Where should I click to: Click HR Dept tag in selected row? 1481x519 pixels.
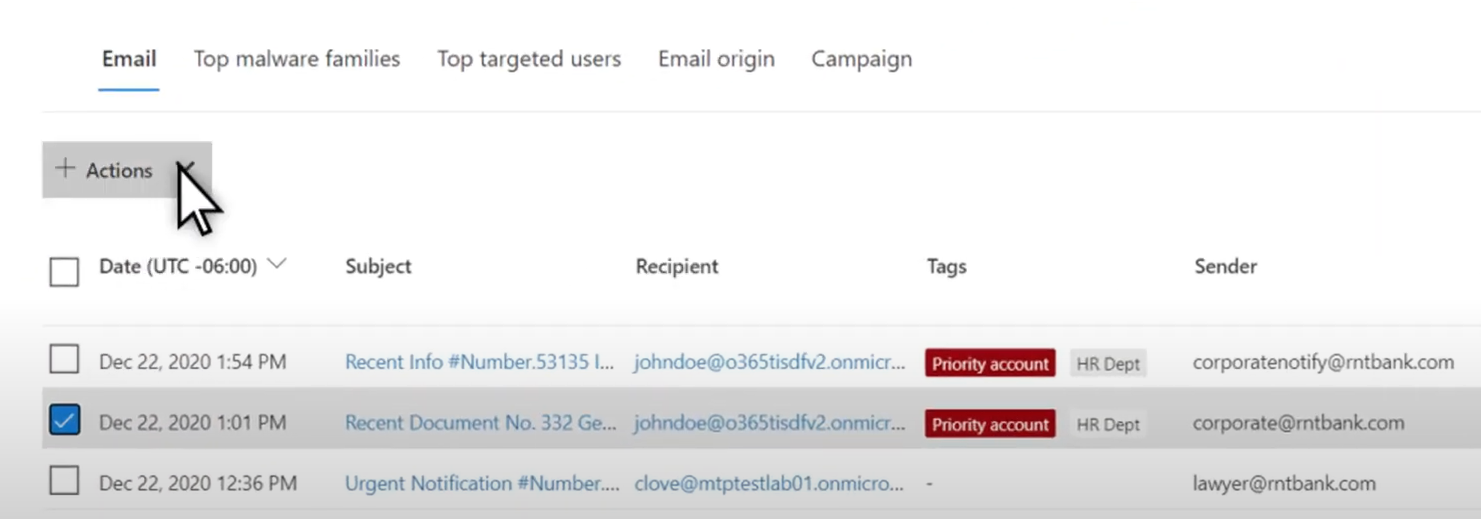tap(1108, 424)
